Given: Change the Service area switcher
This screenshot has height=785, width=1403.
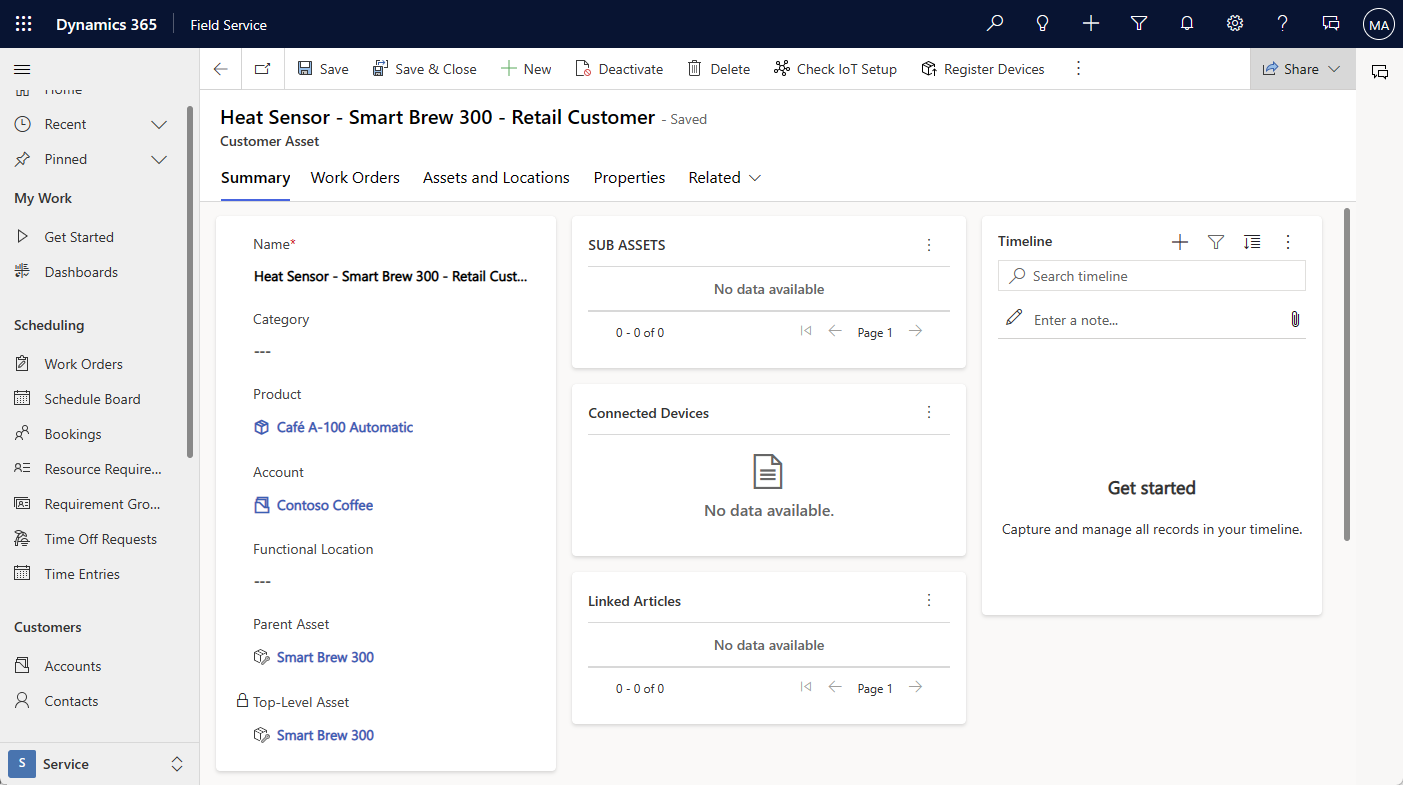Looking at the screenshot, I should pos(97,764).
